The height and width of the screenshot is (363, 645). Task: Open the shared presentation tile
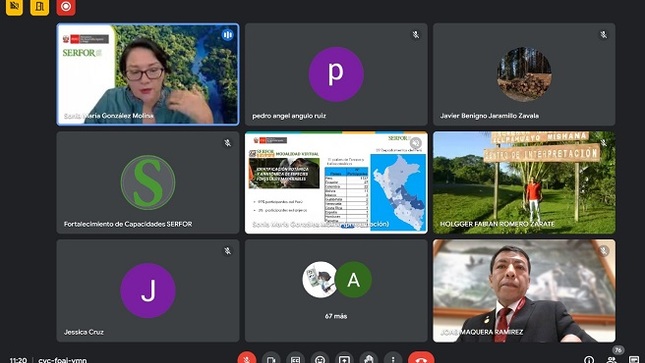pyautogui.click(x=336, y=182)
